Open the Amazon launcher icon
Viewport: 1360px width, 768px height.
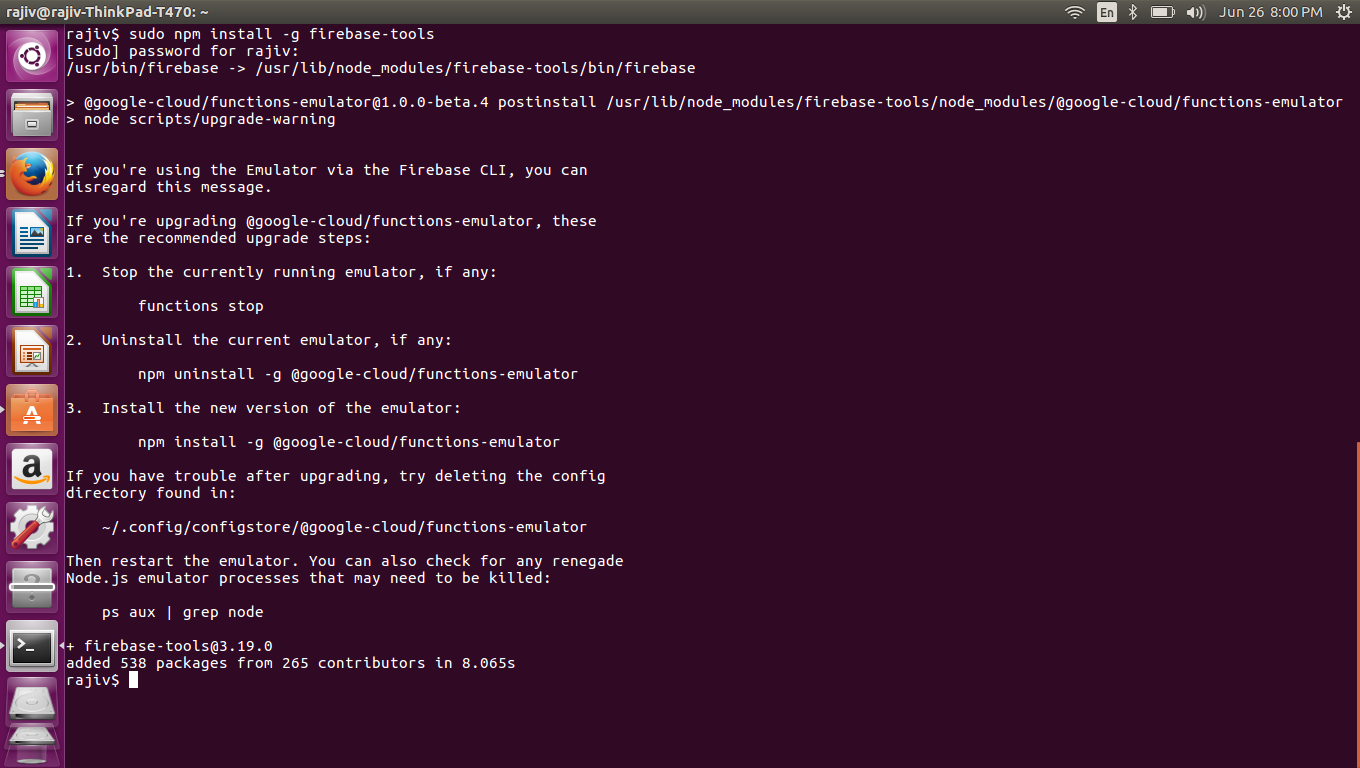pyautogui.click(x=32, y=469)
